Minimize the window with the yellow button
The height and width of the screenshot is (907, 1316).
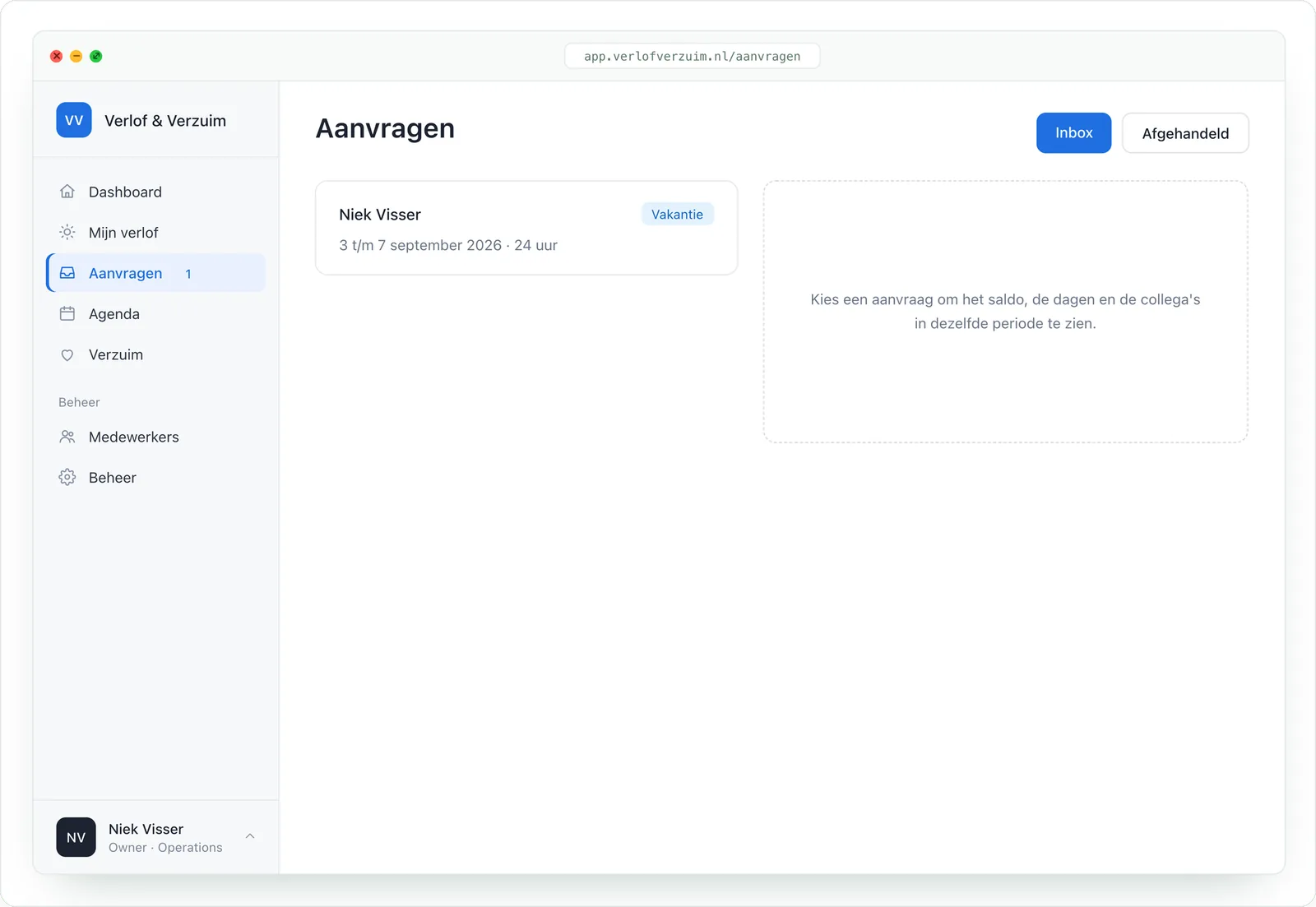click(76, 56)
